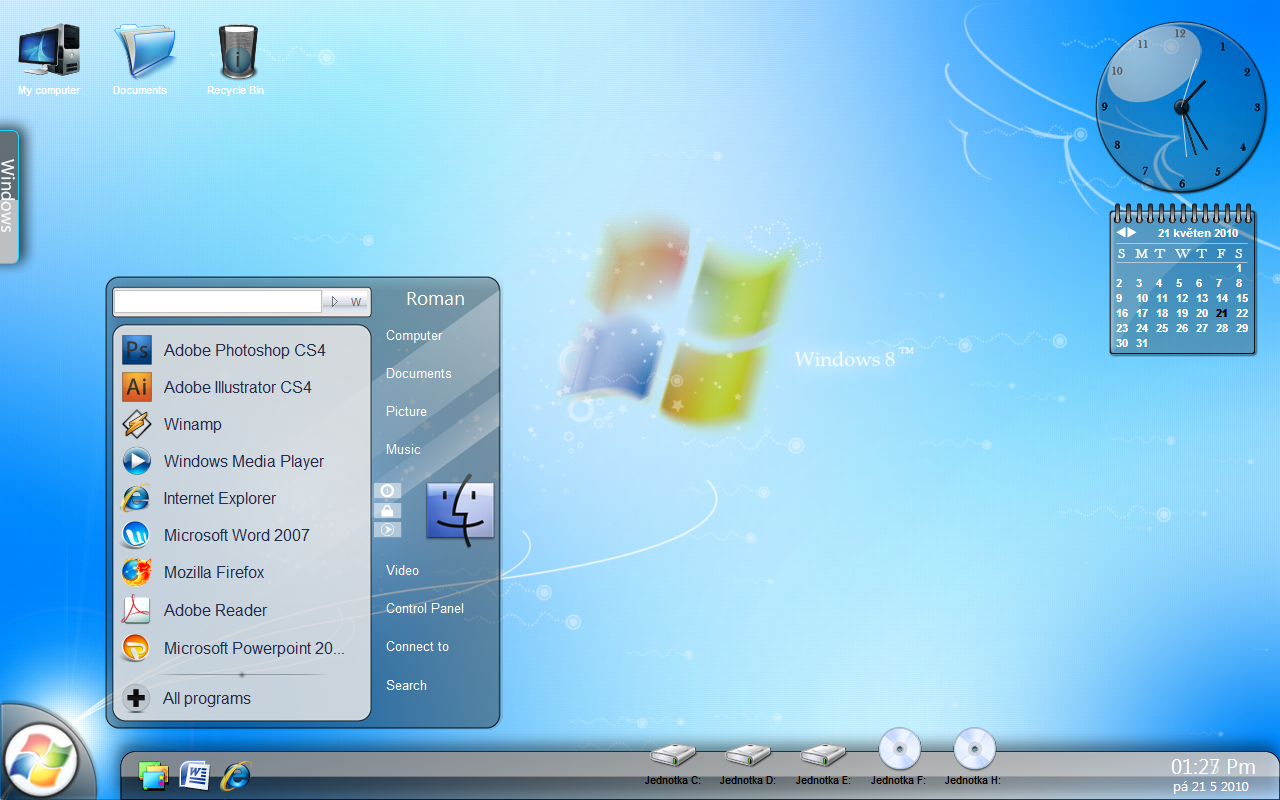Open Control Panel from the start menu

426,608
